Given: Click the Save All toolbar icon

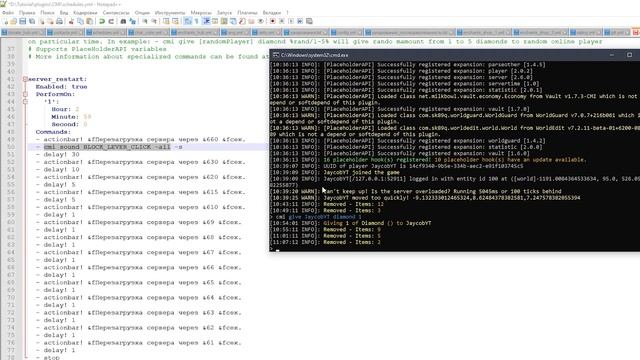Looking at the screenshot, I should [32, 21].
